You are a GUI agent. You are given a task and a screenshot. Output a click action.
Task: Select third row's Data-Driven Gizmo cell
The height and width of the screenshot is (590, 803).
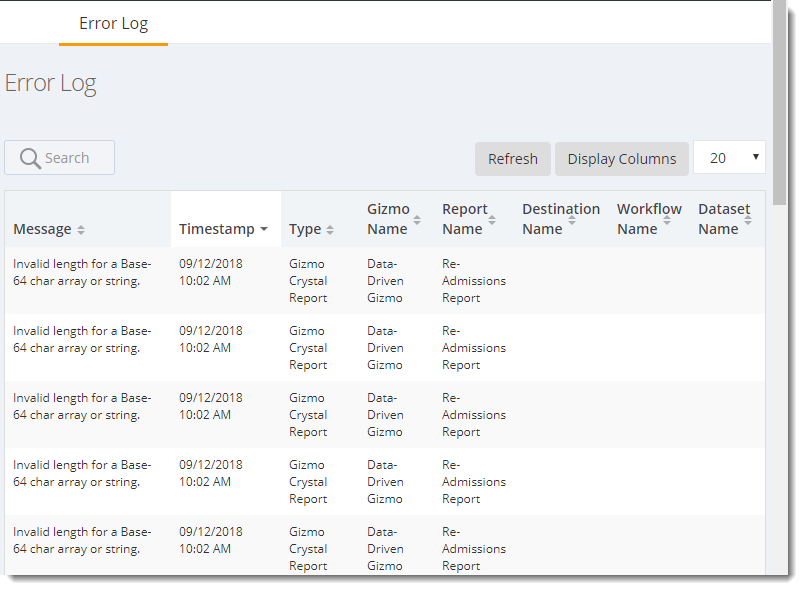click(385, 415)
